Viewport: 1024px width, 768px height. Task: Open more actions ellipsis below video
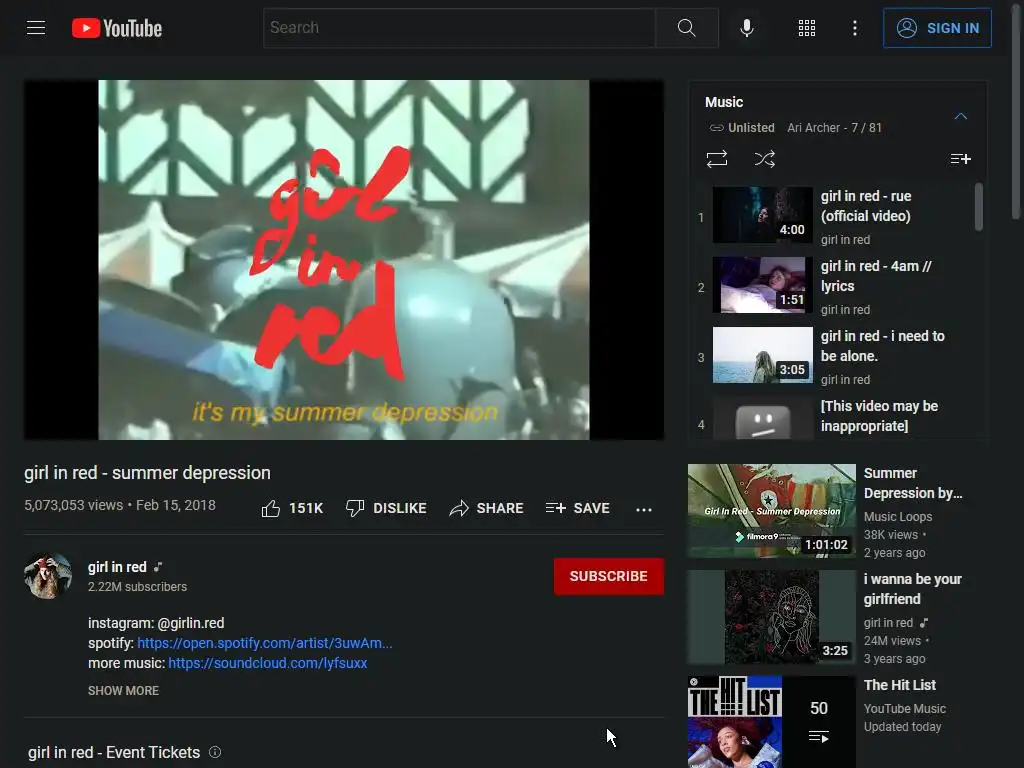(x=643, y=509)
